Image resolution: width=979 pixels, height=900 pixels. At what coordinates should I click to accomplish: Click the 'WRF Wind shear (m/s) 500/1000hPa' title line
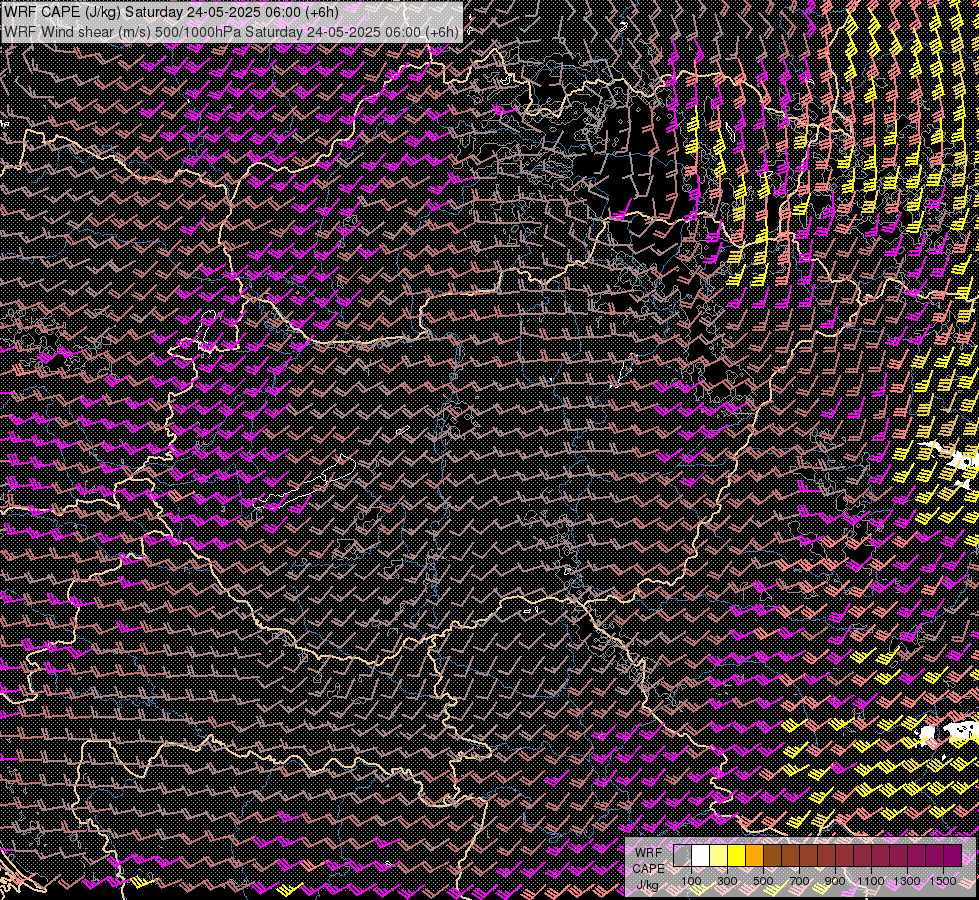(231, 31)
